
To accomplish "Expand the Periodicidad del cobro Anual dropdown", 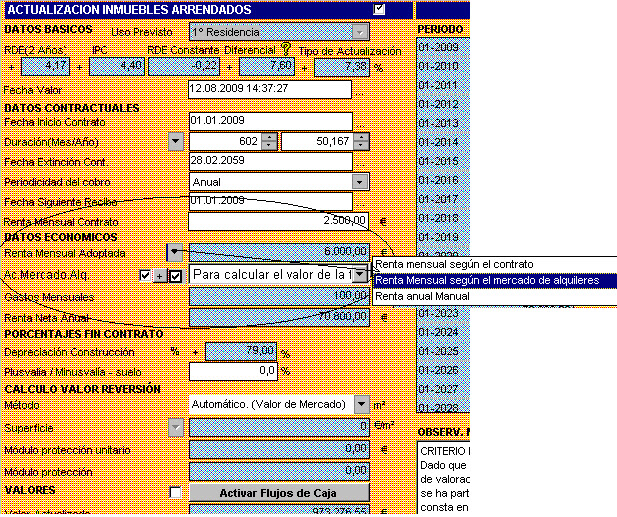I will coord(360,182).
